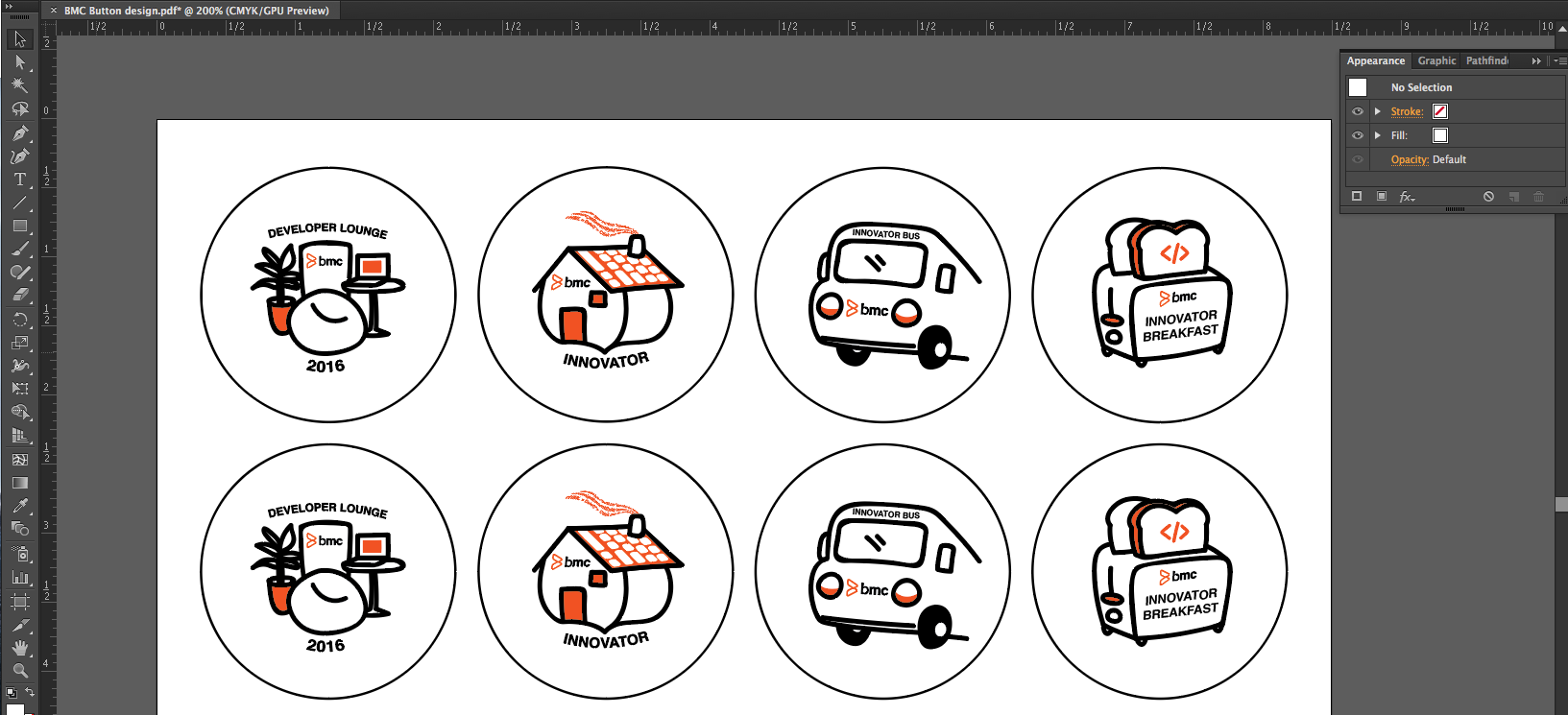Close the BMC Button design.pdf document tab

tap(53, 11)
